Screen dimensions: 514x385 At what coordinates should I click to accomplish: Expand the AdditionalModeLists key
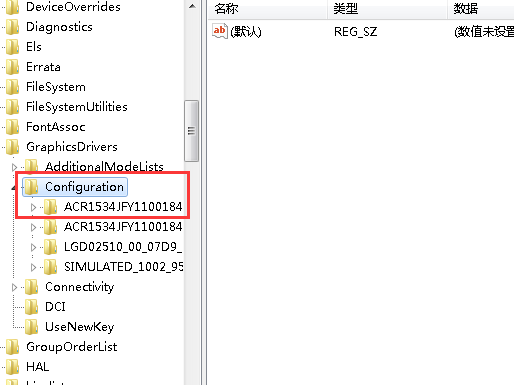(x=14, y=167)
